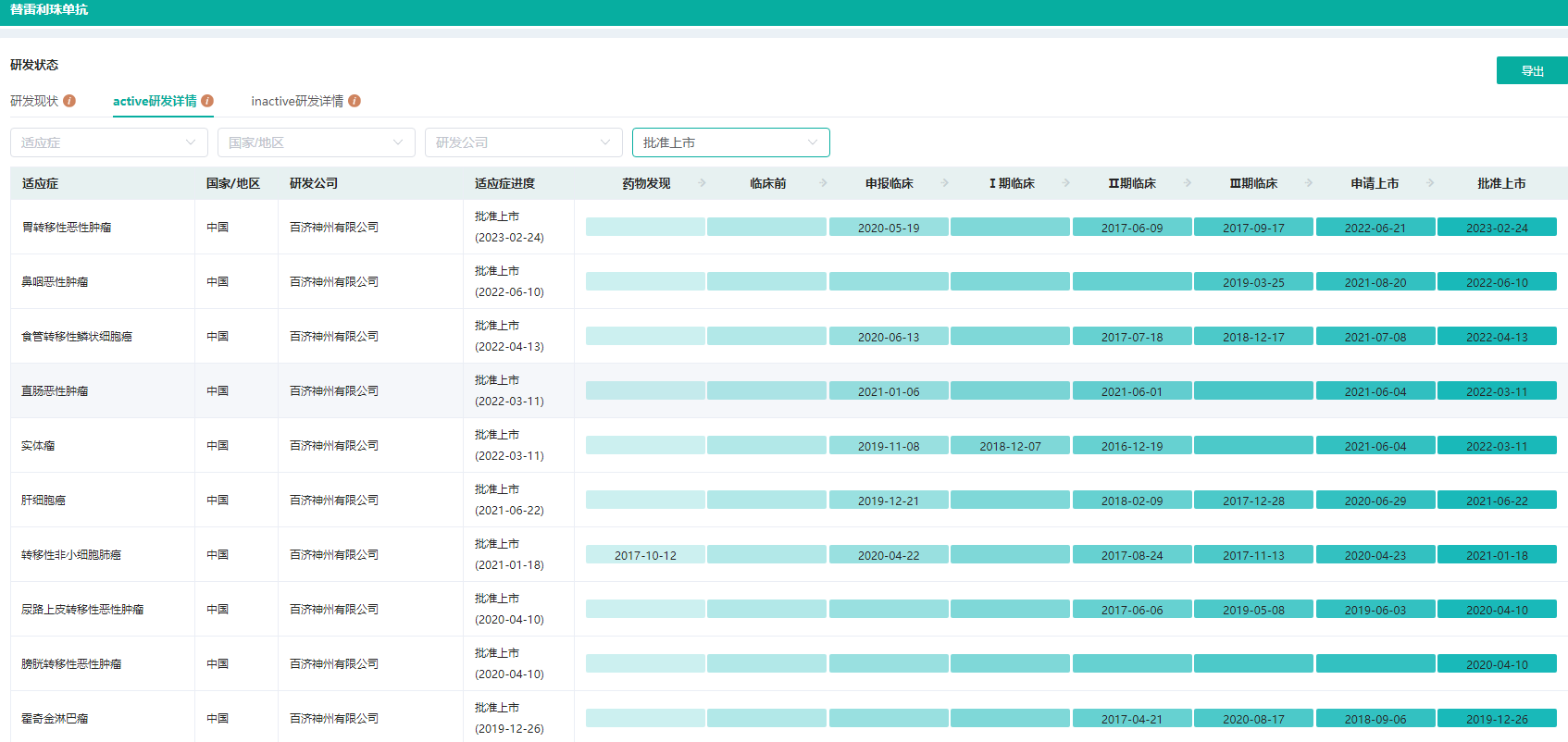The image size is (1568, 742).
Task: Click info icon beside 研发现状 tab
Action: pyautogui.click(x=69, y=101)
